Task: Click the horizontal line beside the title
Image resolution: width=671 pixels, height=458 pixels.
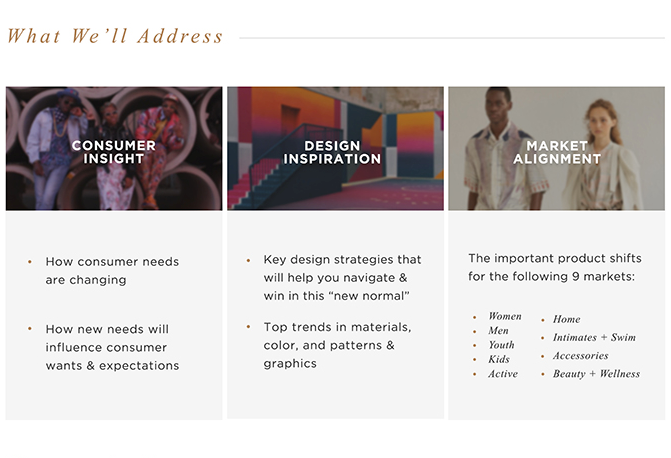Action: [x=450, y=38]
